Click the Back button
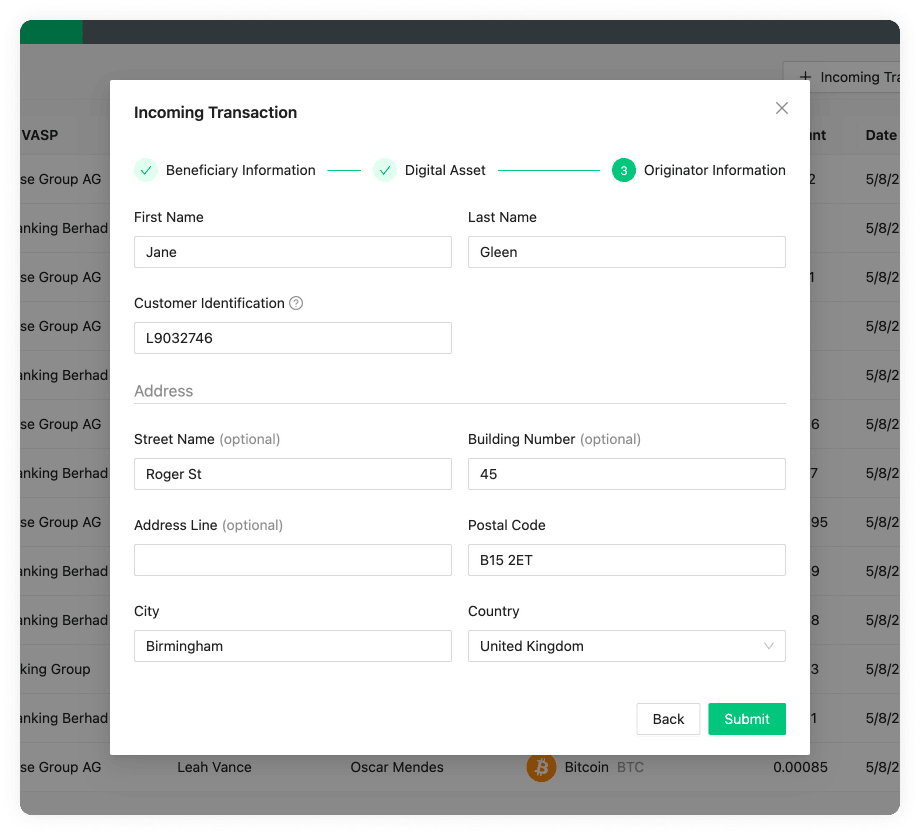The width and height of the screenshot is (920, 835). [x=668, y=719]
